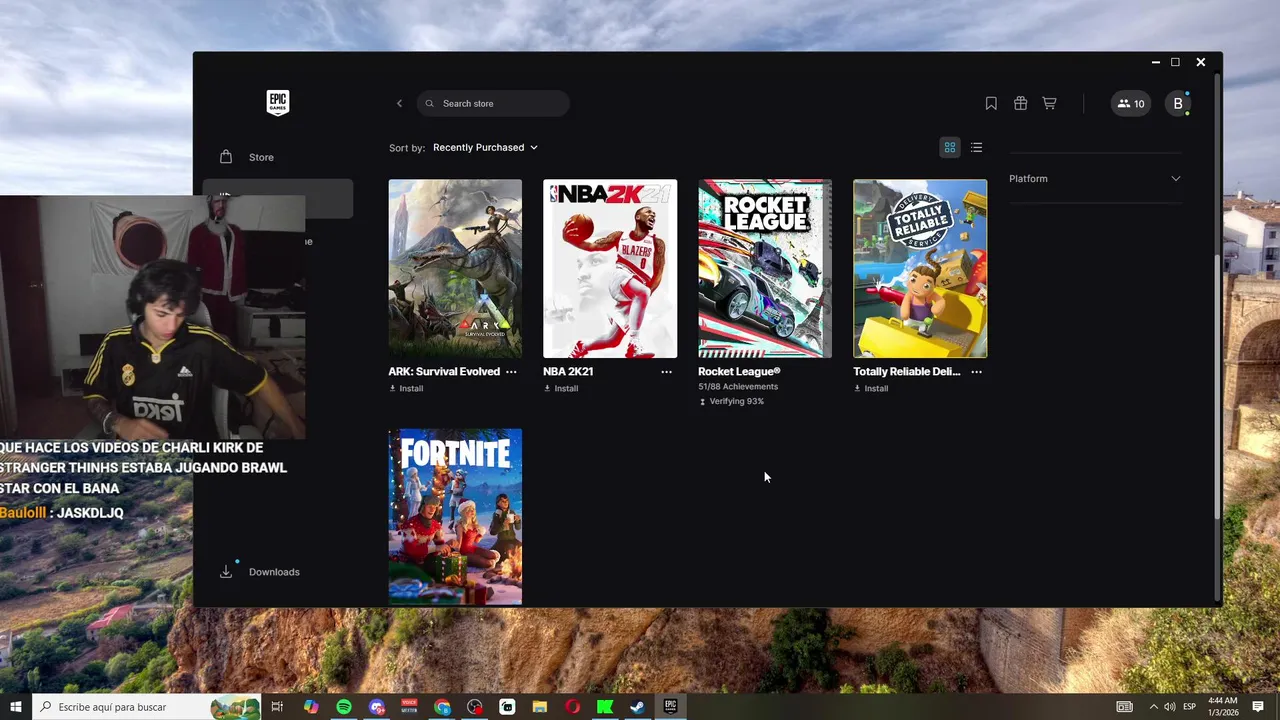Select the NBA 2K21 cover art
The width and height of the screenshot is (1280, 720).
(x=610, y=268)
